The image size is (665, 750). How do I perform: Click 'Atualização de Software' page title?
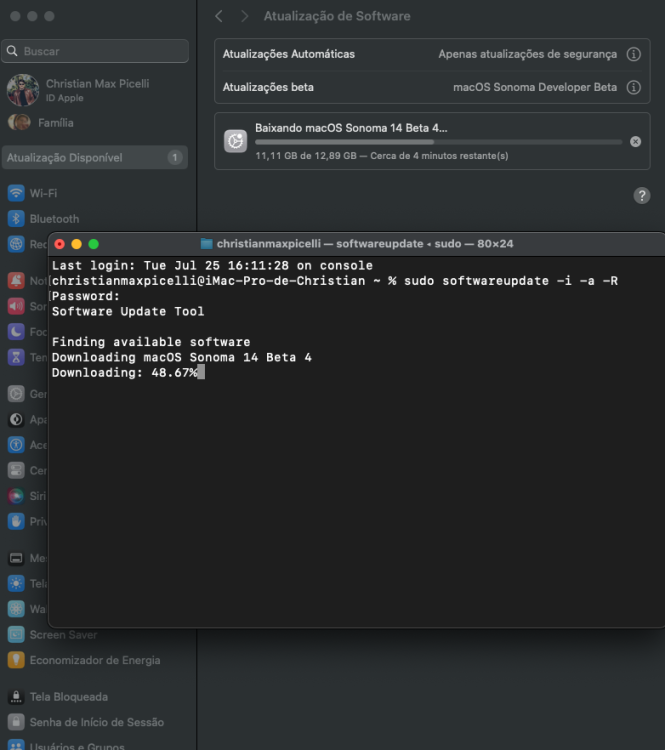[337, 16]
